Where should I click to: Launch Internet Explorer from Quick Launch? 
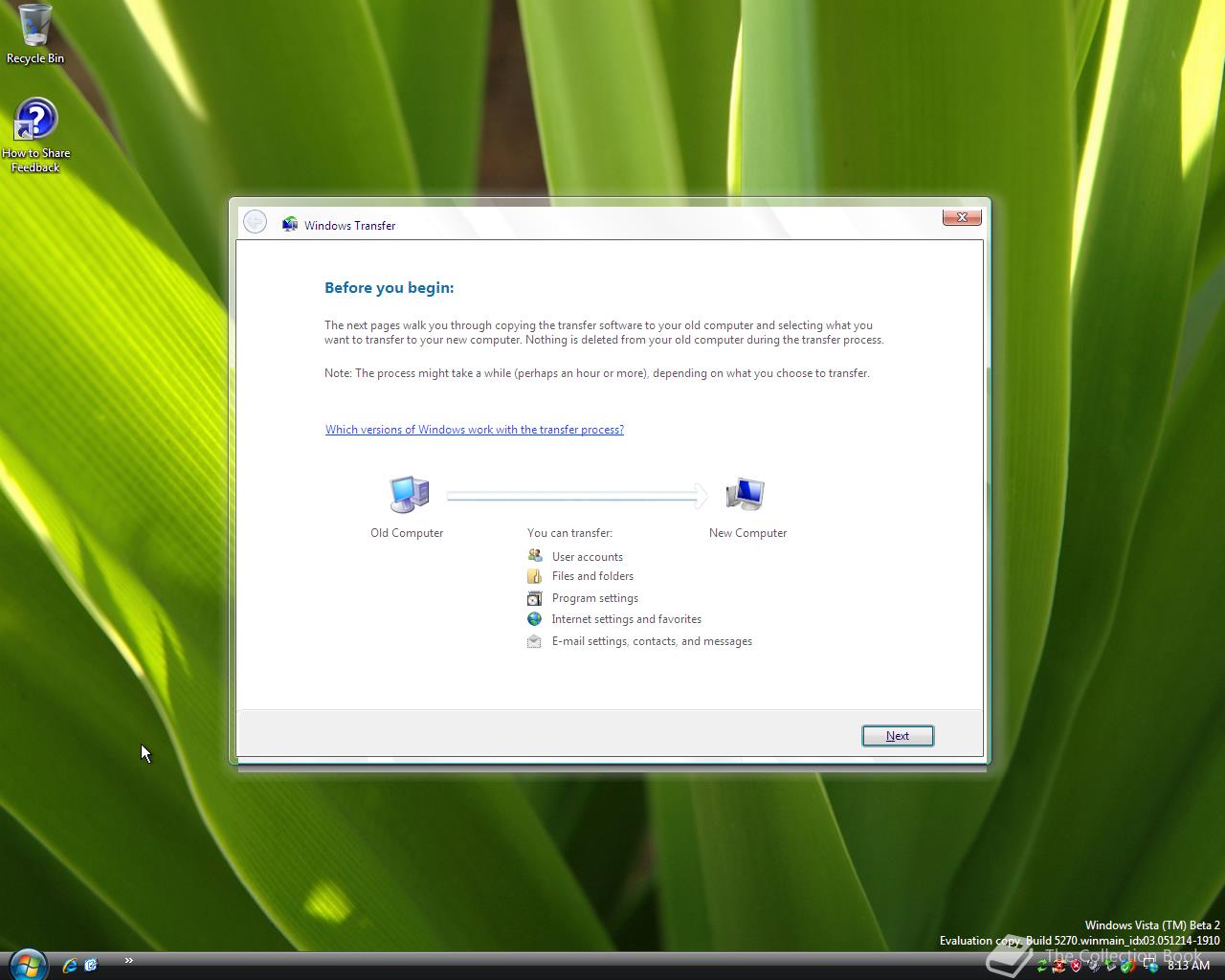pyautogui.click(x=70, y=966)
